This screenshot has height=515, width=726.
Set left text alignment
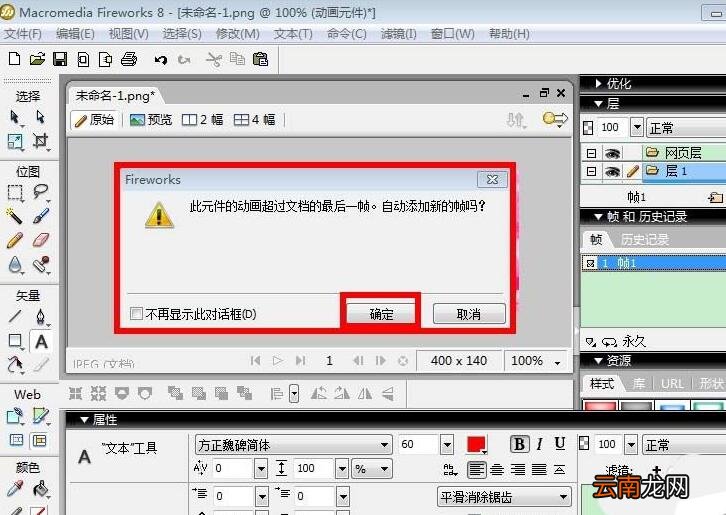(476, 470)
